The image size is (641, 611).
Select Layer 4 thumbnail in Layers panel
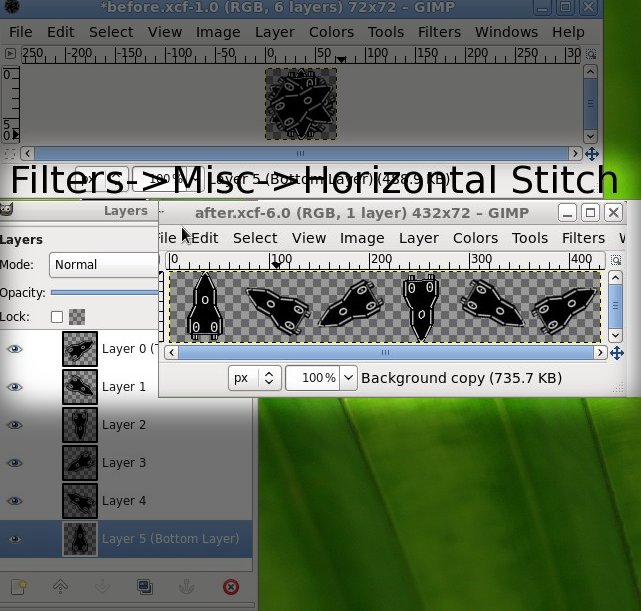point(80,501)
